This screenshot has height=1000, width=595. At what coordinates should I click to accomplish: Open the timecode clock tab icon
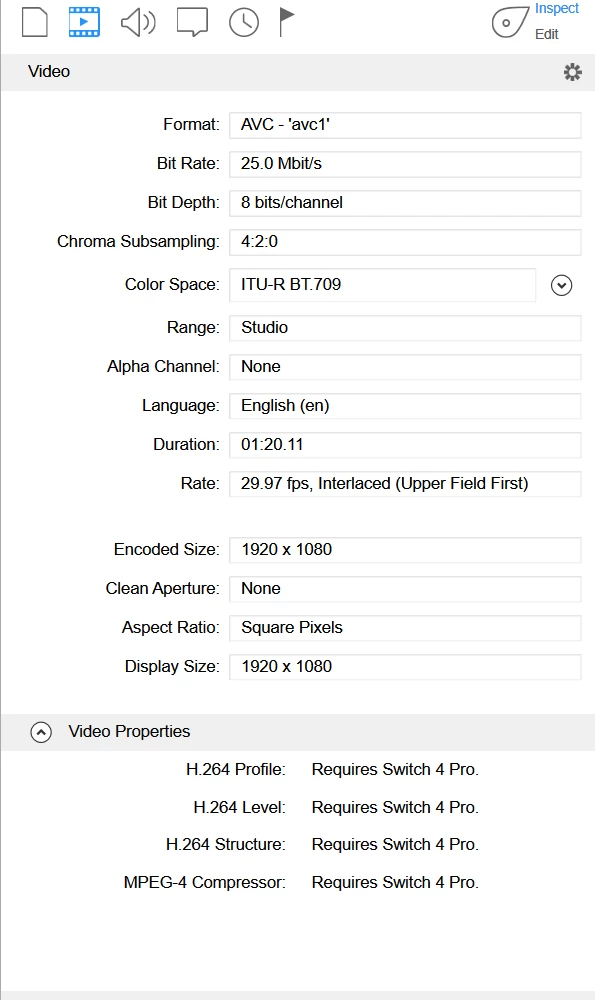[244, 22]
